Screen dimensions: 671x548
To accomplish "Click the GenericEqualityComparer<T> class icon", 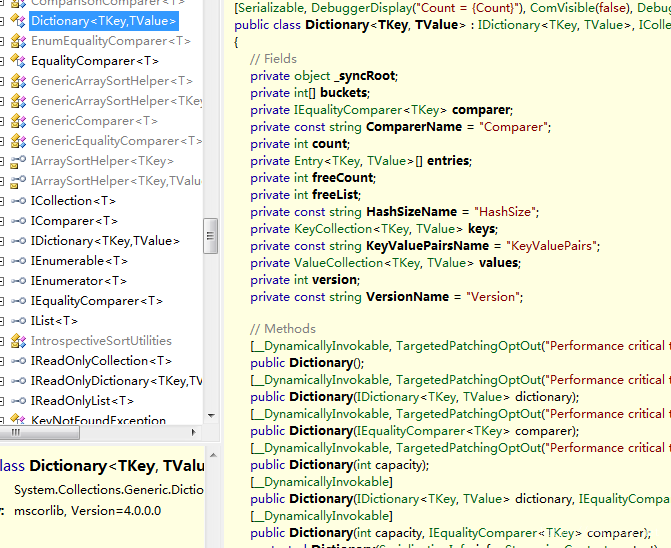I will click(x=18, y=141).
